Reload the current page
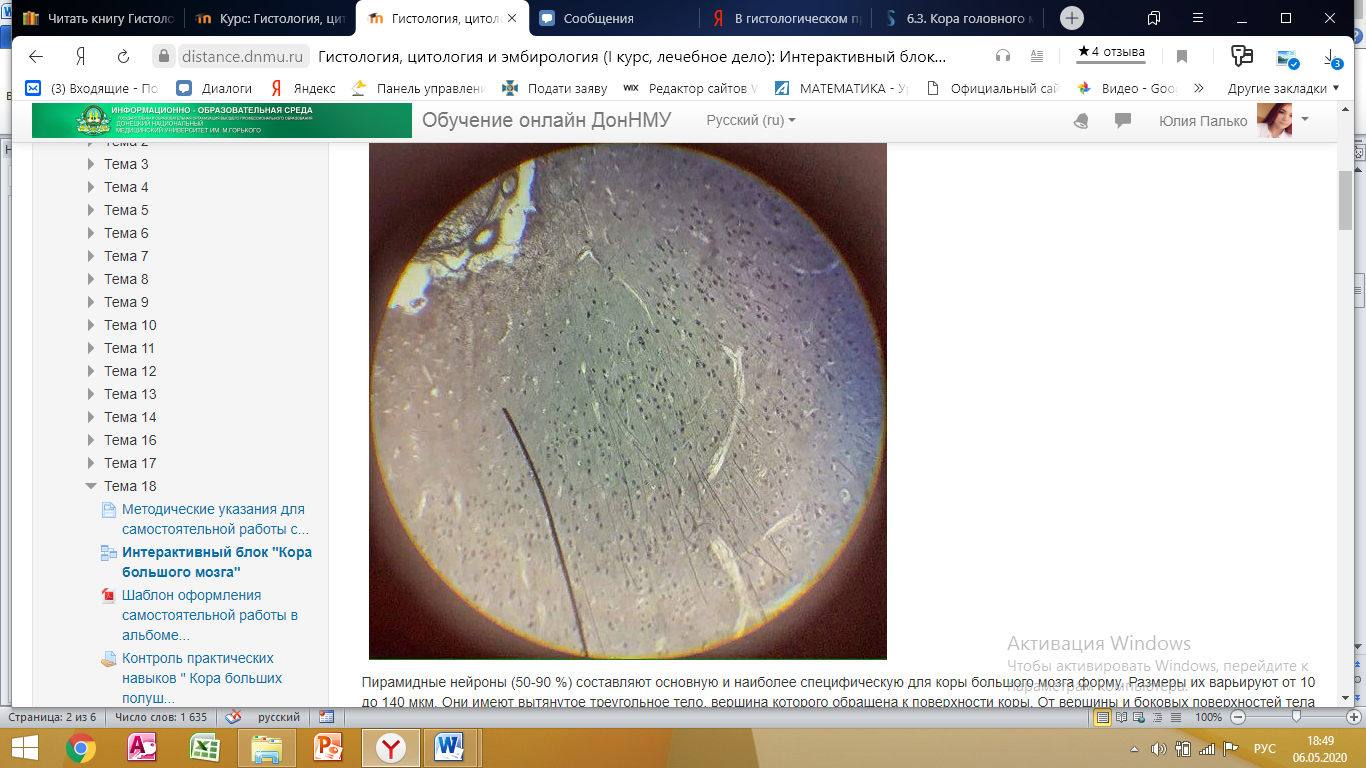 click(x=124, y=56)
